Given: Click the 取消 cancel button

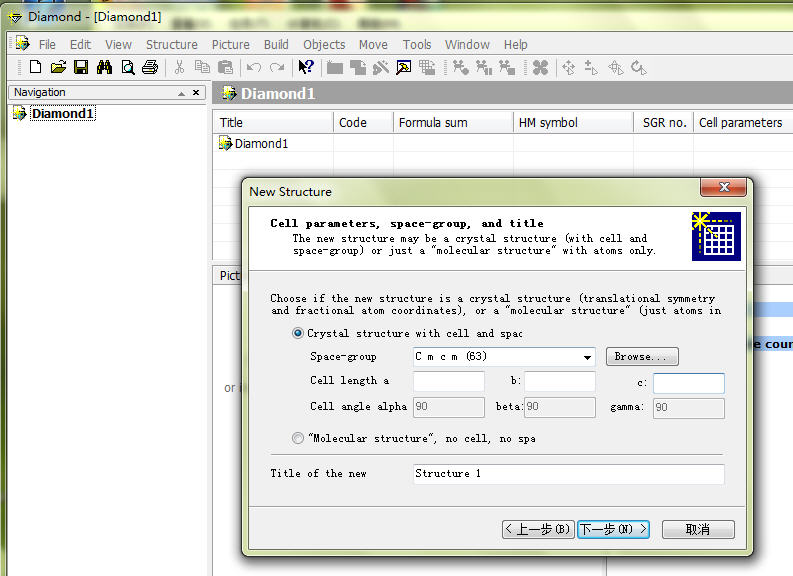Looking at the screenshot, I should (698, 529).
